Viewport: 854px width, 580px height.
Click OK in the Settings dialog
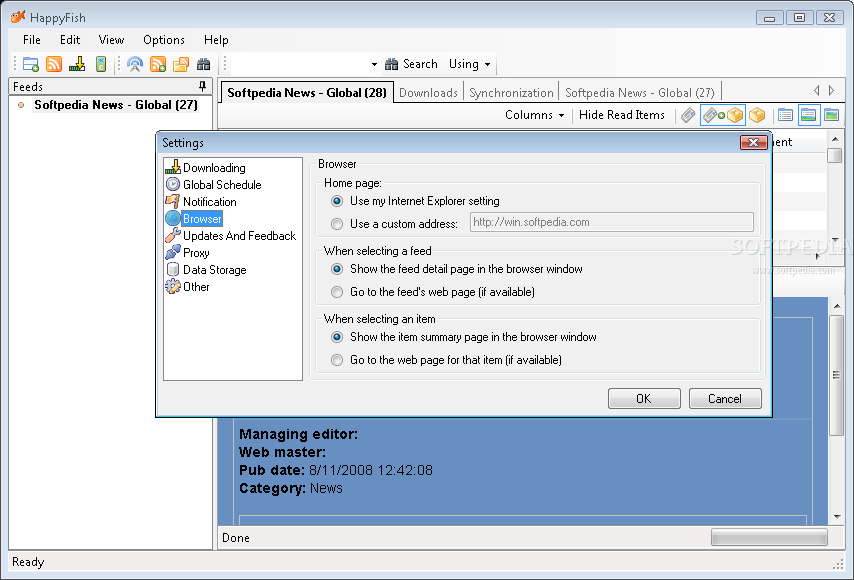pyautogui.click(x=644, y=399)
